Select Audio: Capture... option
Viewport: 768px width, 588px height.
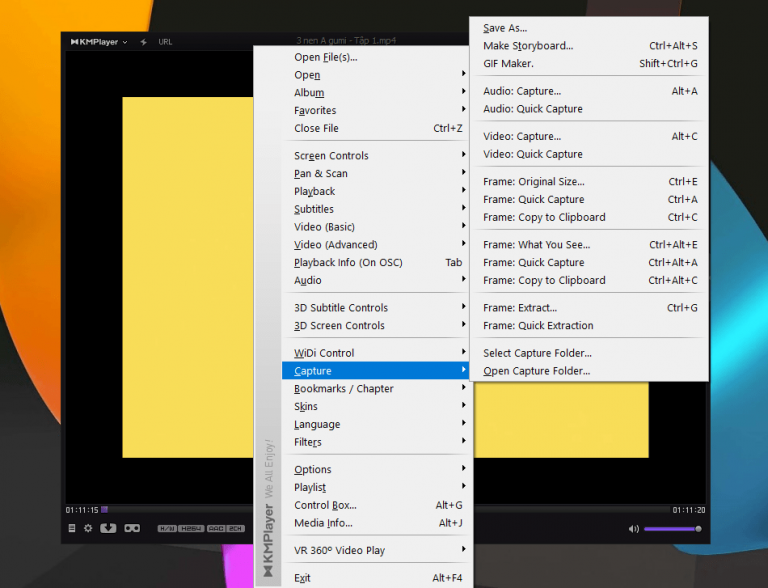coord(589,91)
